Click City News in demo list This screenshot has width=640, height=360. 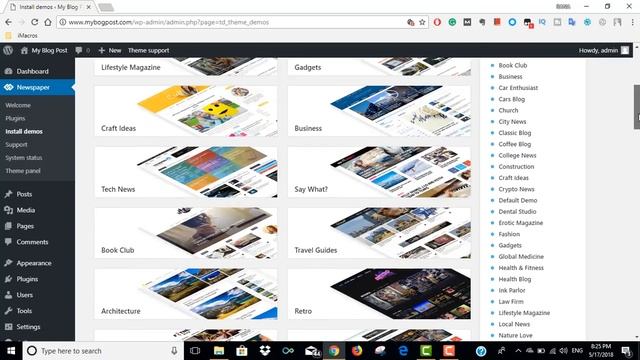pyautogui.click(x=512, y=122)
